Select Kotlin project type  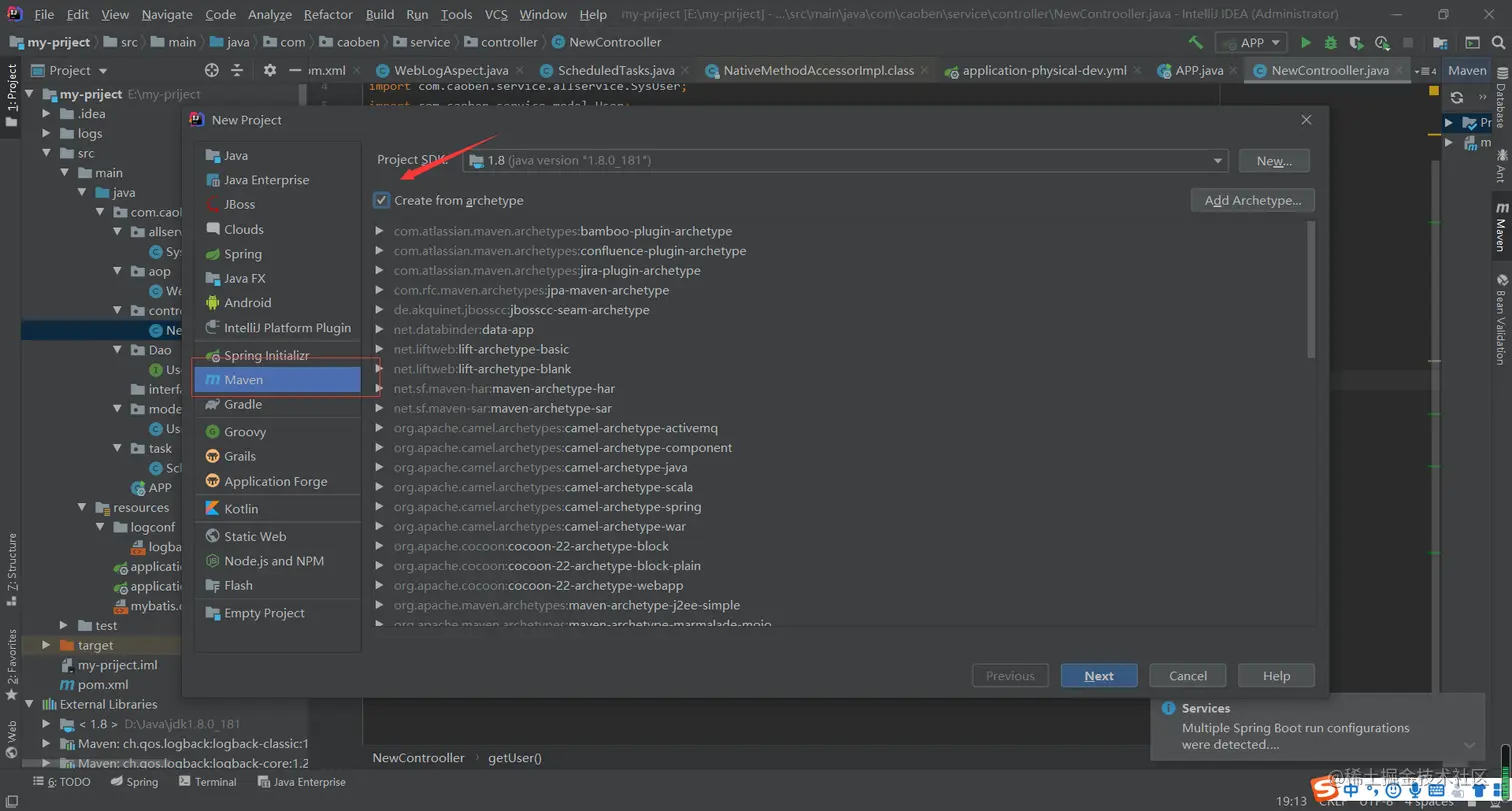click(x=278, y=509)
